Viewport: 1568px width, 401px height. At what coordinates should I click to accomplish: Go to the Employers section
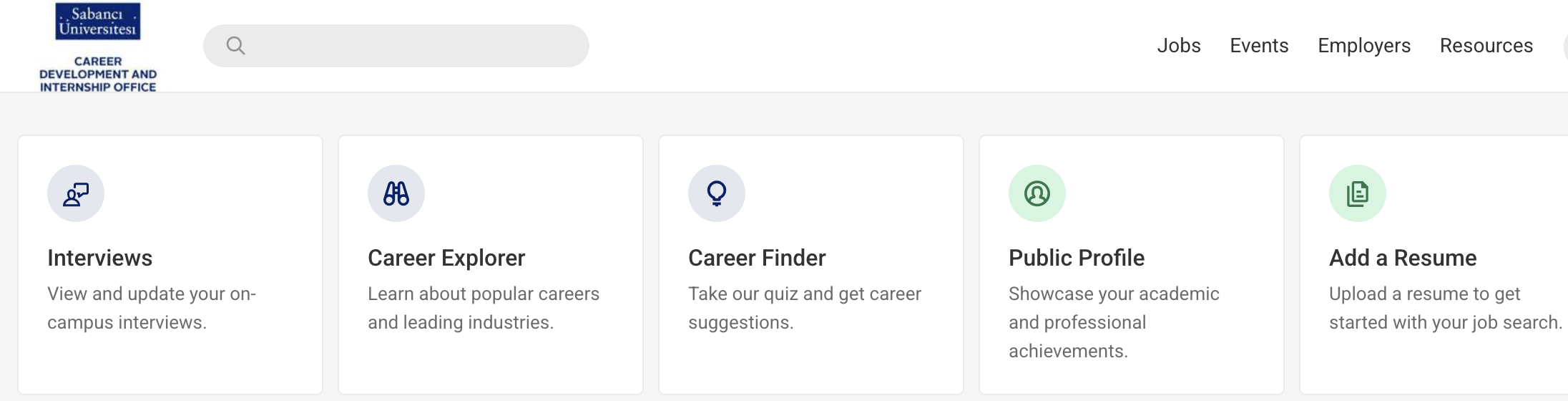[1364, 46]
